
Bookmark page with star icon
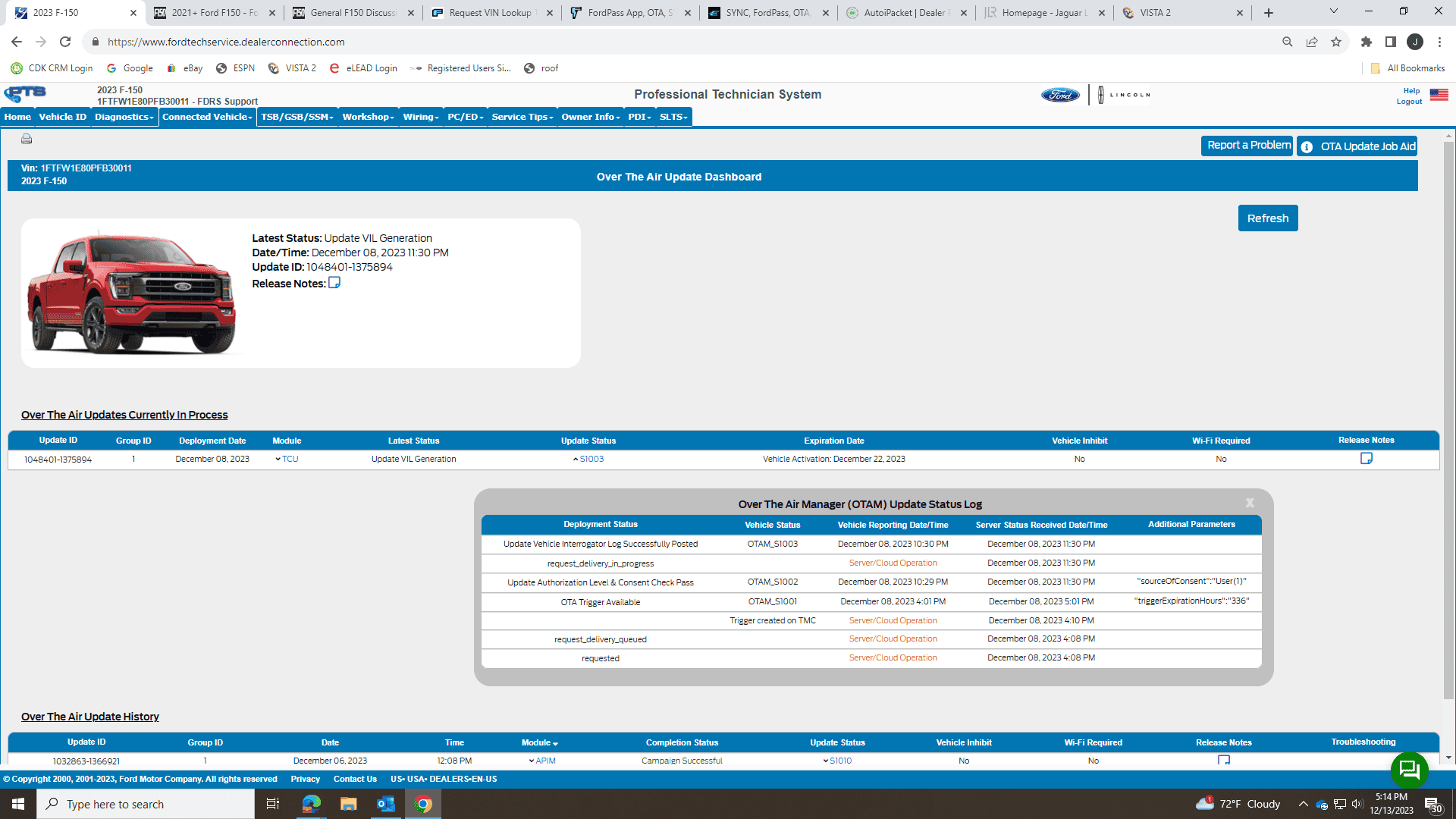[1336, 42]
